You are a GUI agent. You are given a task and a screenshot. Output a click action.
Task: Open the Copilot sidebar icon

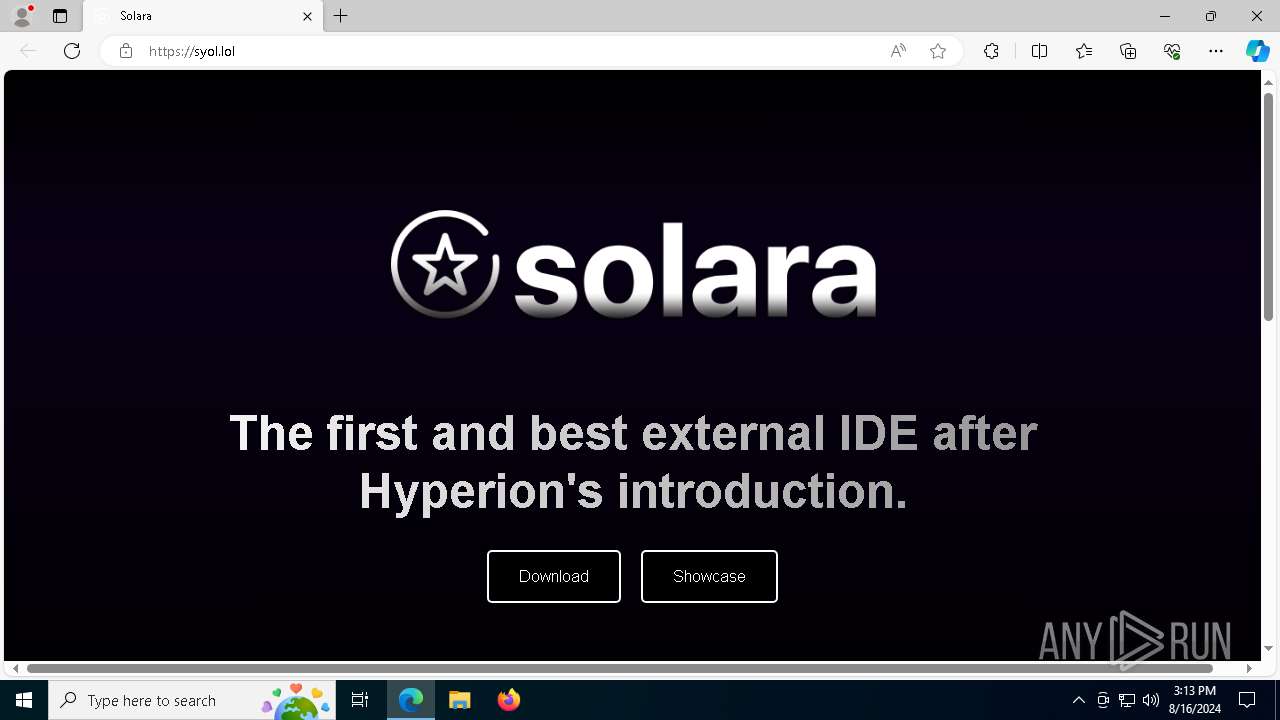coord(1257,51)
